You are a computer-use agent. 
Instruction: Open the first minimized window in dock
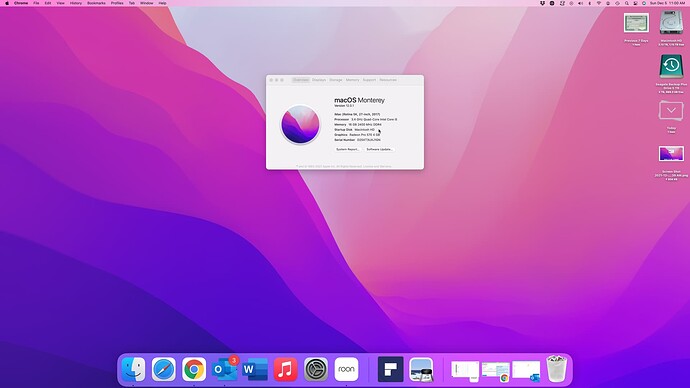click(465, 370)
